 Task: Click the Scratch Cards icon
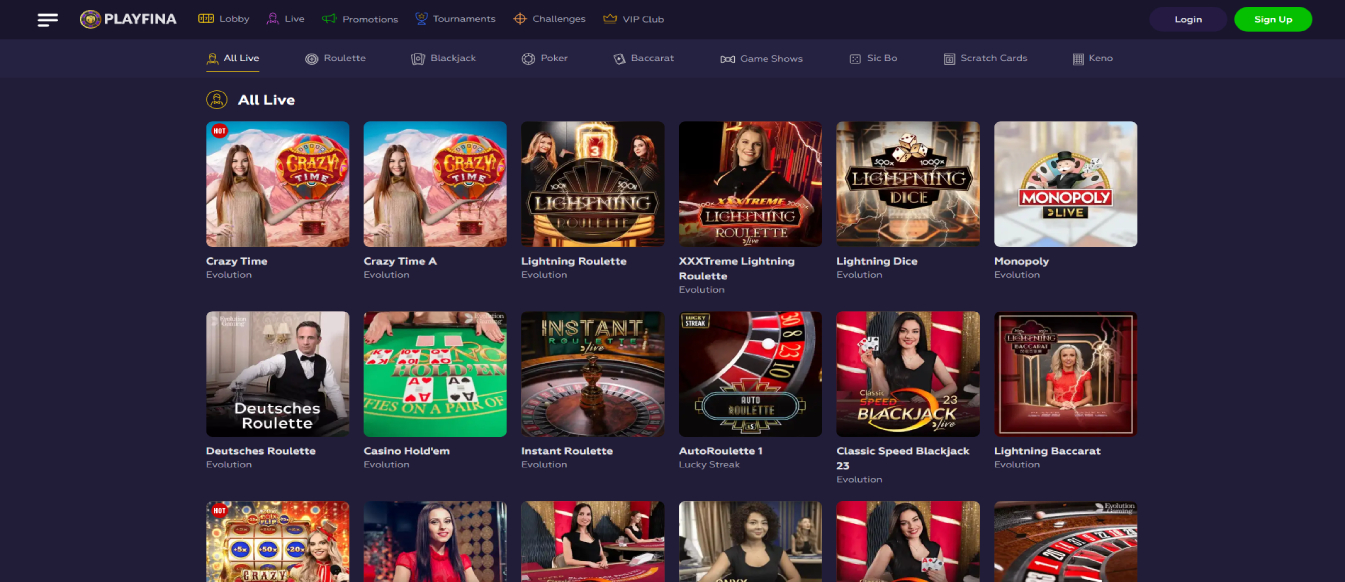(949, 59)
